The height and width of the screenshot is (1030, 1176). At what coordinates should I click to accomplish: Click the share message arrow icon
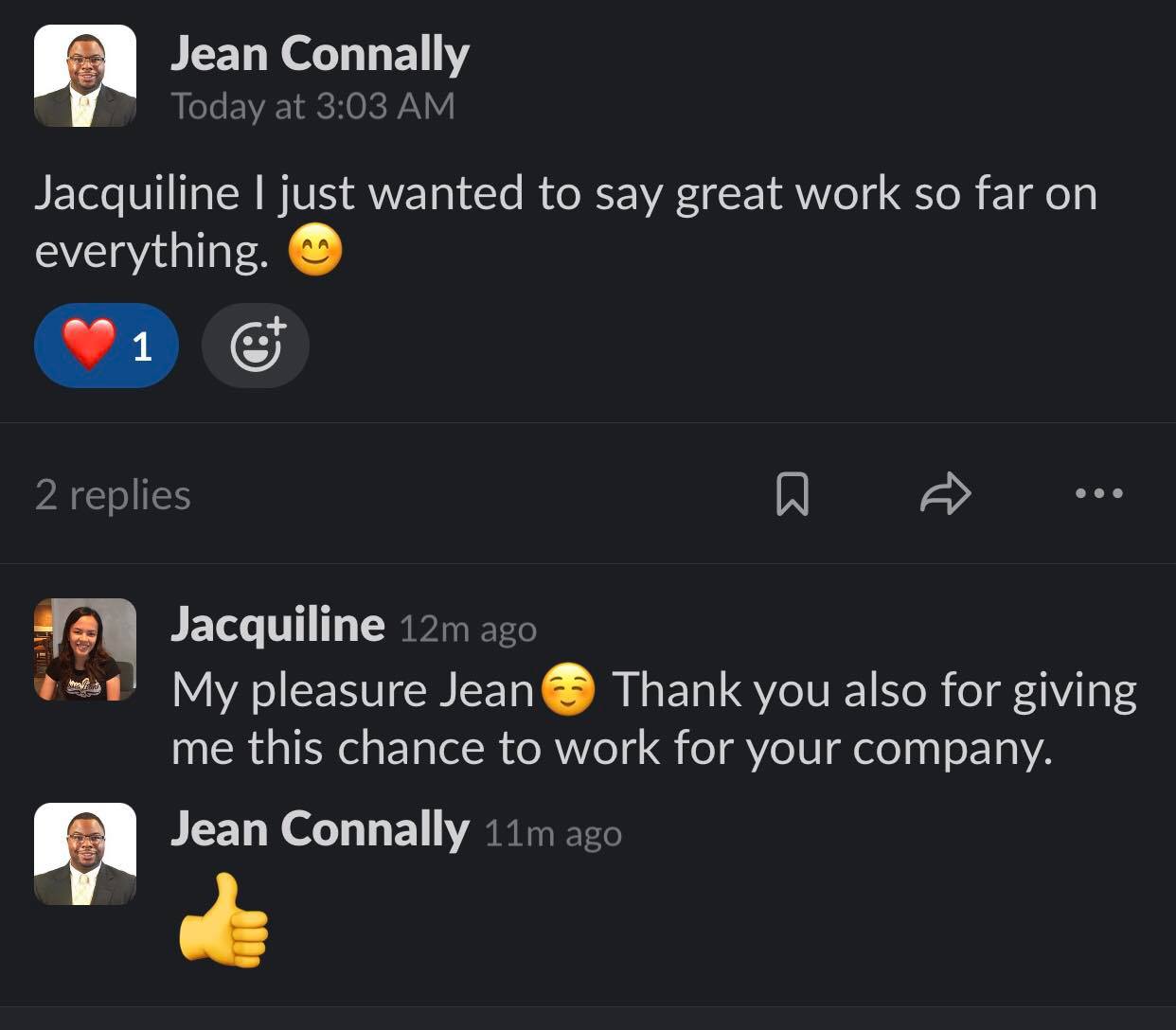tap(945, 494)
